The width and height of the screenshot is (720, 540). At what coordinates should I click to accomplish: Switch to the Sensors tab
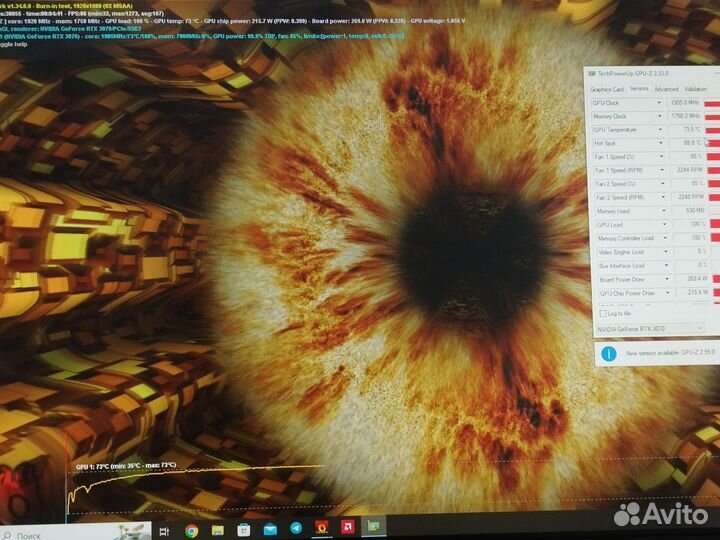click(x=639, y=89)
